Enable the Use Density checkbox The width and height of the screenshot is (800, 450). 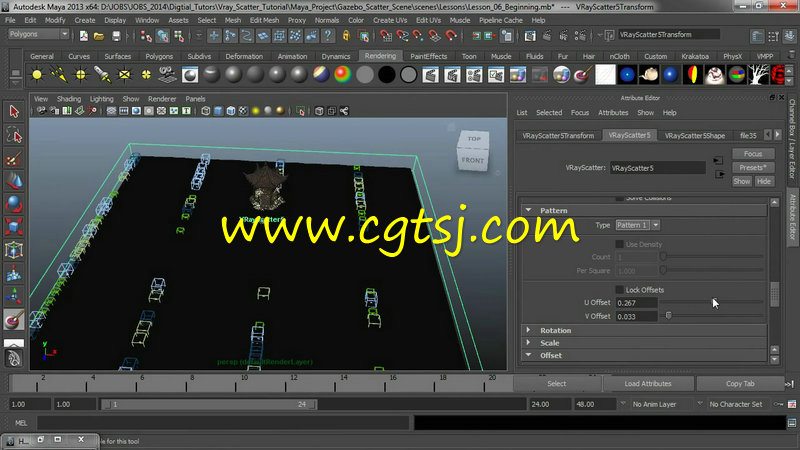point(619,244)
